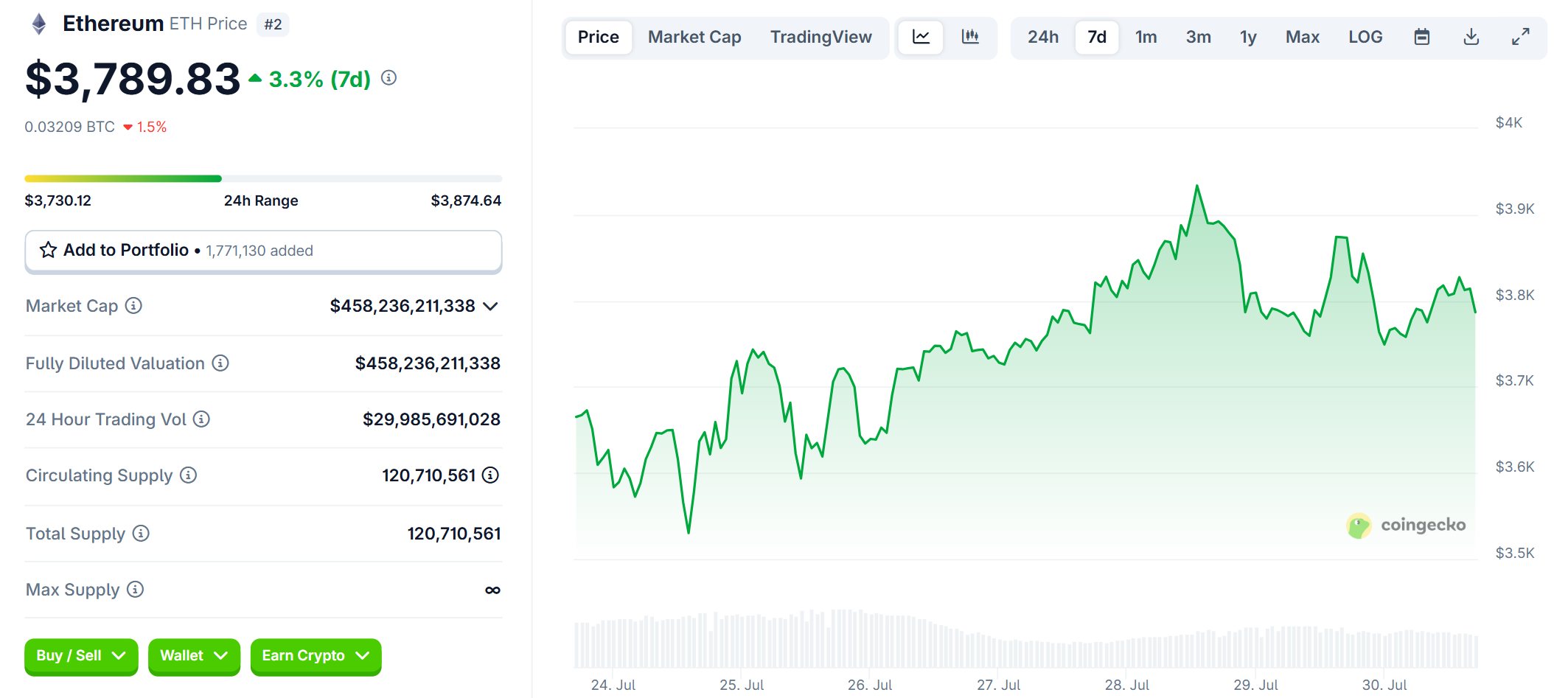Click the Circulating Supply label info icon

tap(188, 475)
